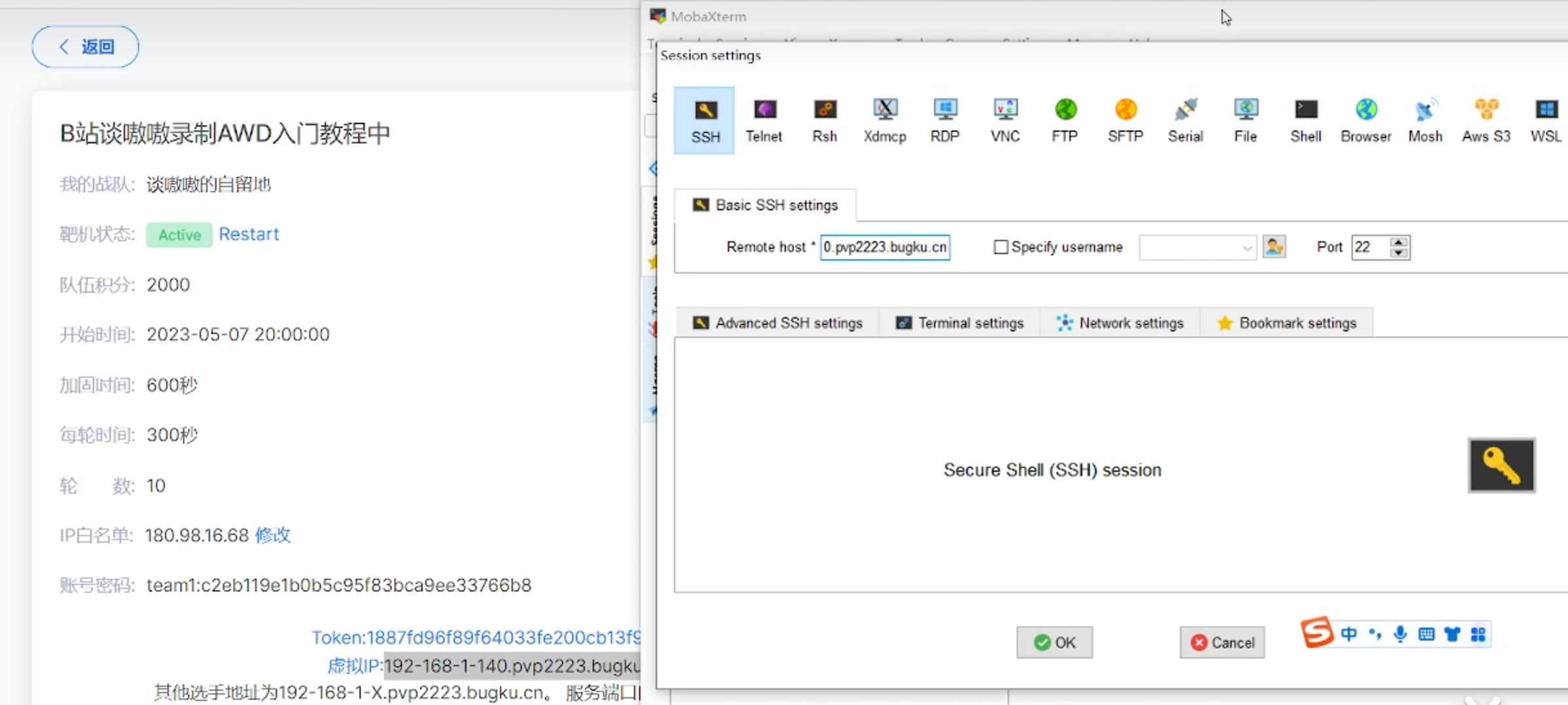Pick the Browser session type
Image resolution: width=1568 pixels, height=705 pixels.
(1366, 120)
